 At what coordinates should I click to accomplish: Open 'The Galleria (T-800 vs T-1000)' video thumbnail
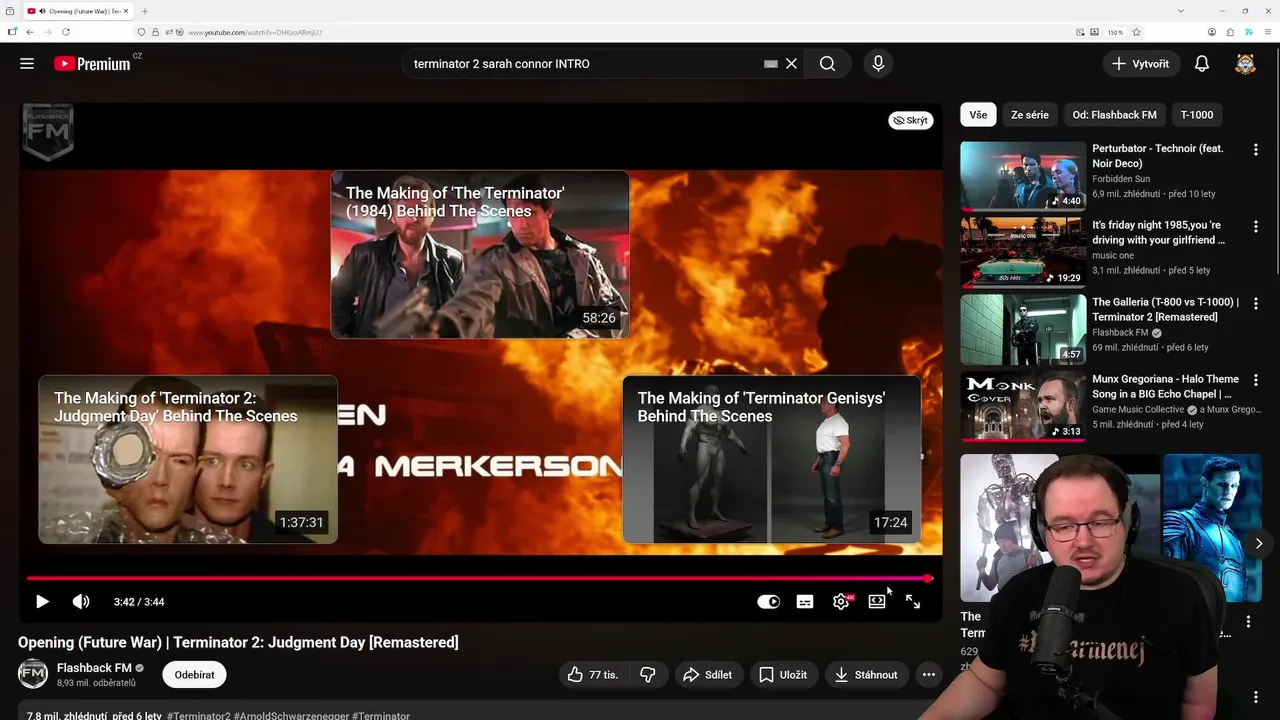(1023, 329)
